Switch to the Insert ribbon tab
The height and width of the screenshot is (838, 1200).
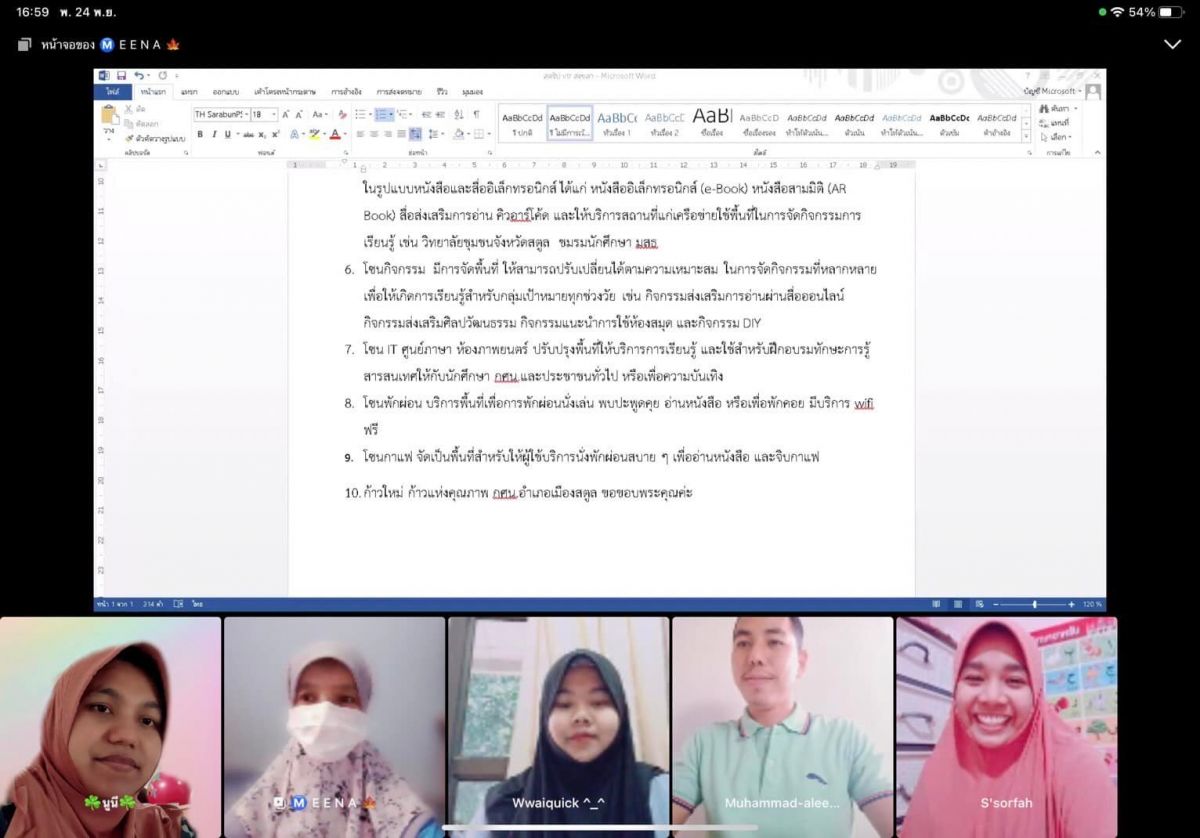188,92
